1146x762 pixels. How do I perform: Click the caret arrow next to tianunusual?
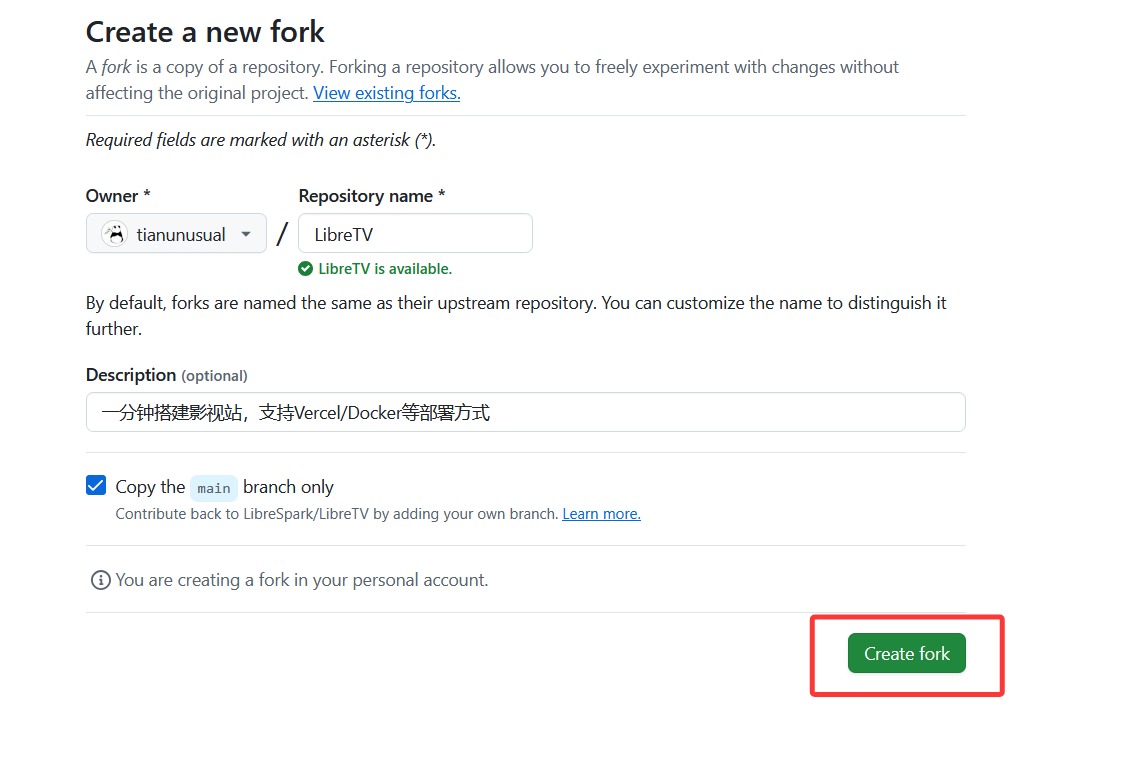(x=246, y=235)
